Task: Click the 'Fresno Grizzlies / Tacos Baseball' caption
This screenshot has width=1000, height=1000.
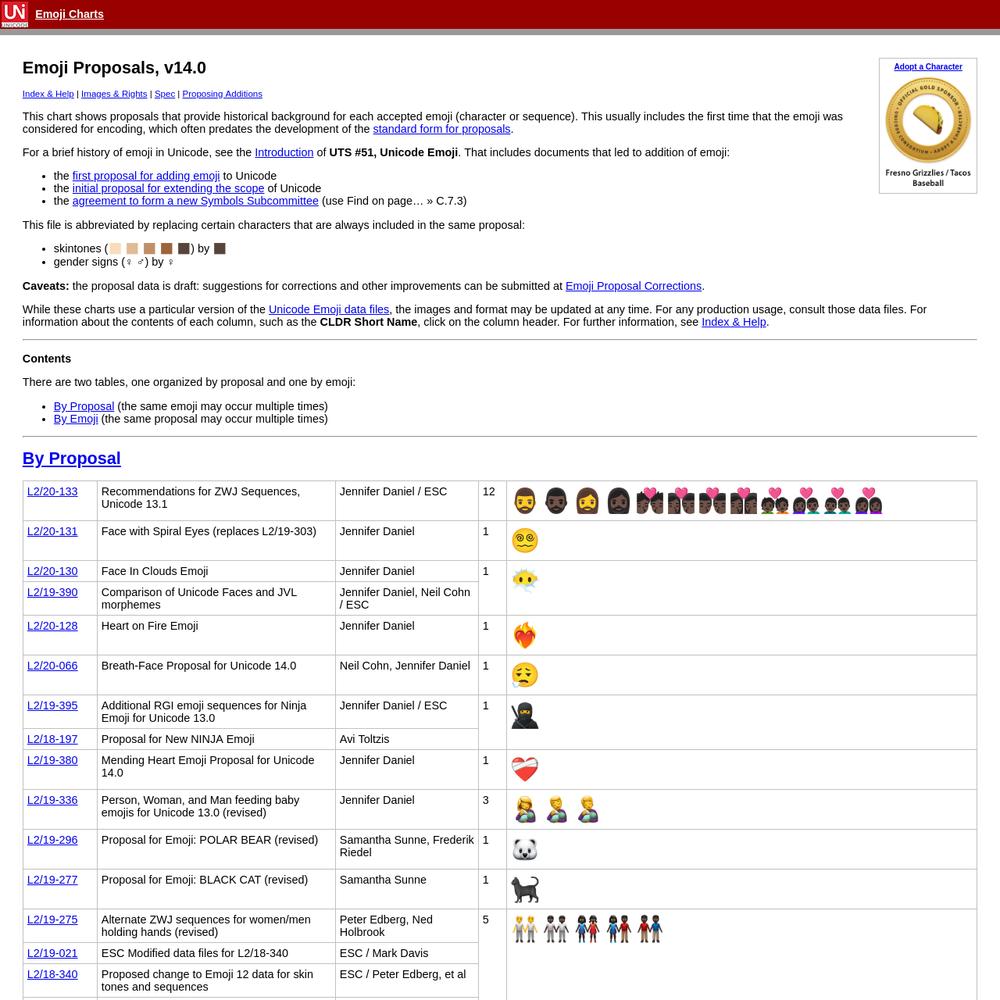Action: 928,178
